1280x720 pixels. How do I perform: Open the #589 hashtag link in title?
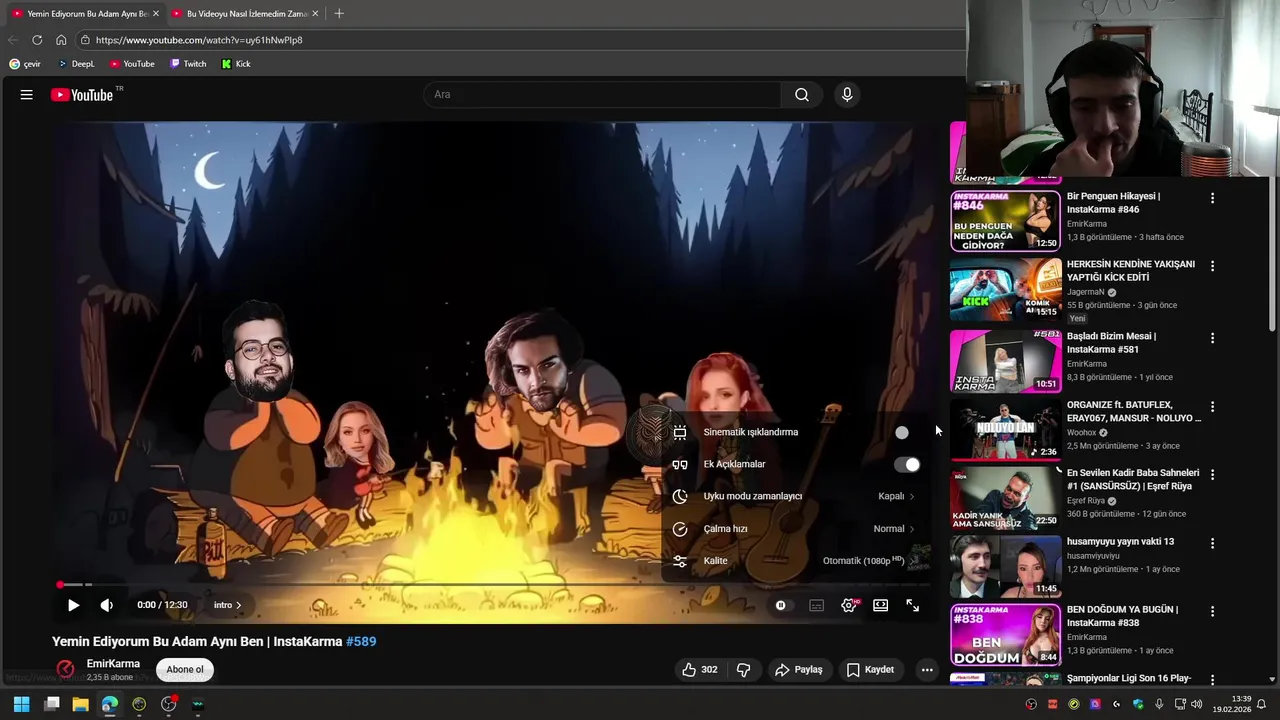(361, 641)
